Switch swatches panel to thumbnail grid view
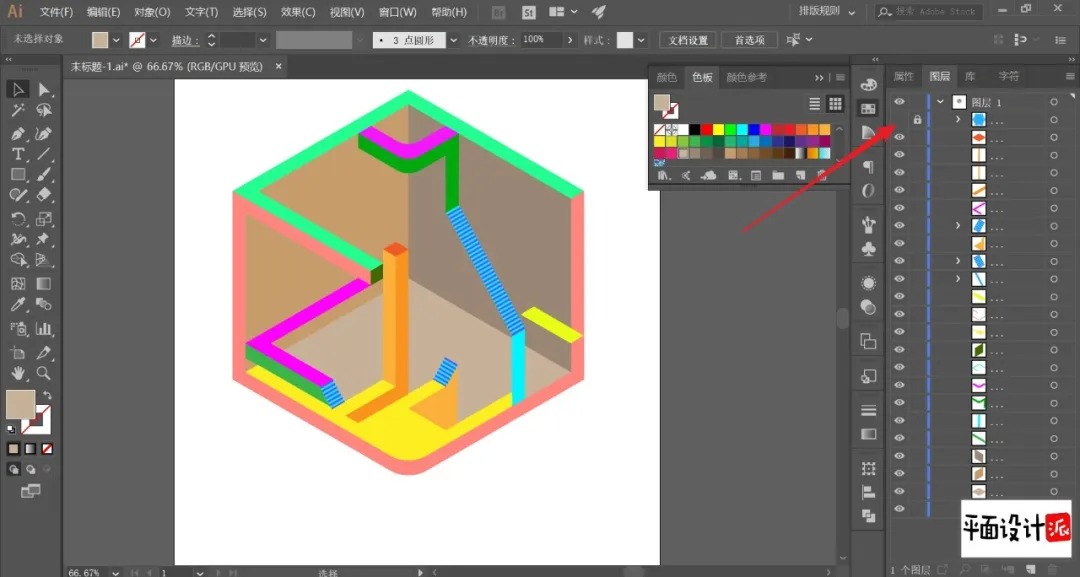The height and width of the screenshot is (577, 1080). click(x=835, y=104)
